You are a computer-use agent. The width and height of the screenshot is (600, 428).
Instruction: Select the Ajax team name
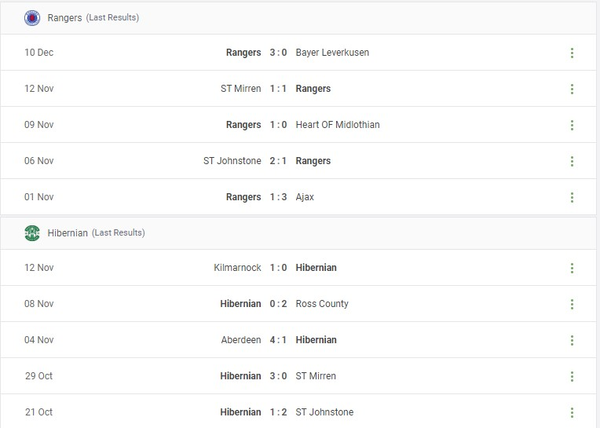(x=305, y=197)
